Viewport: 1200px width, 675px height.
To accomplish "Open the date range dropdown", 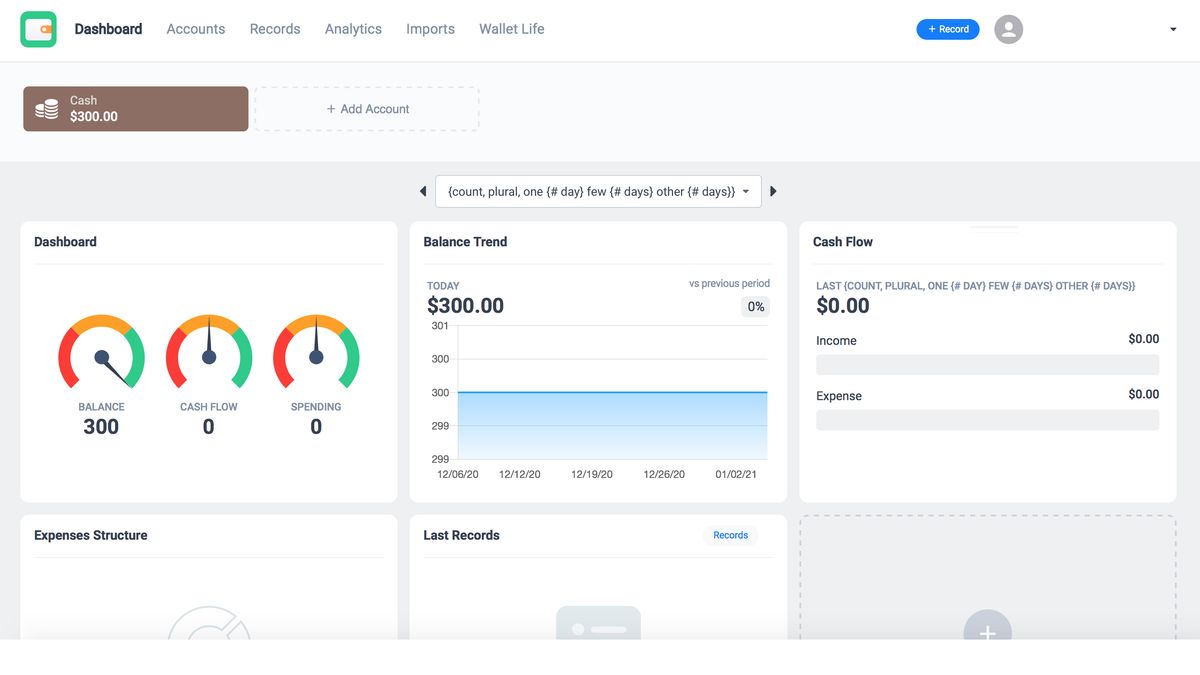I will tap(598, 191).
